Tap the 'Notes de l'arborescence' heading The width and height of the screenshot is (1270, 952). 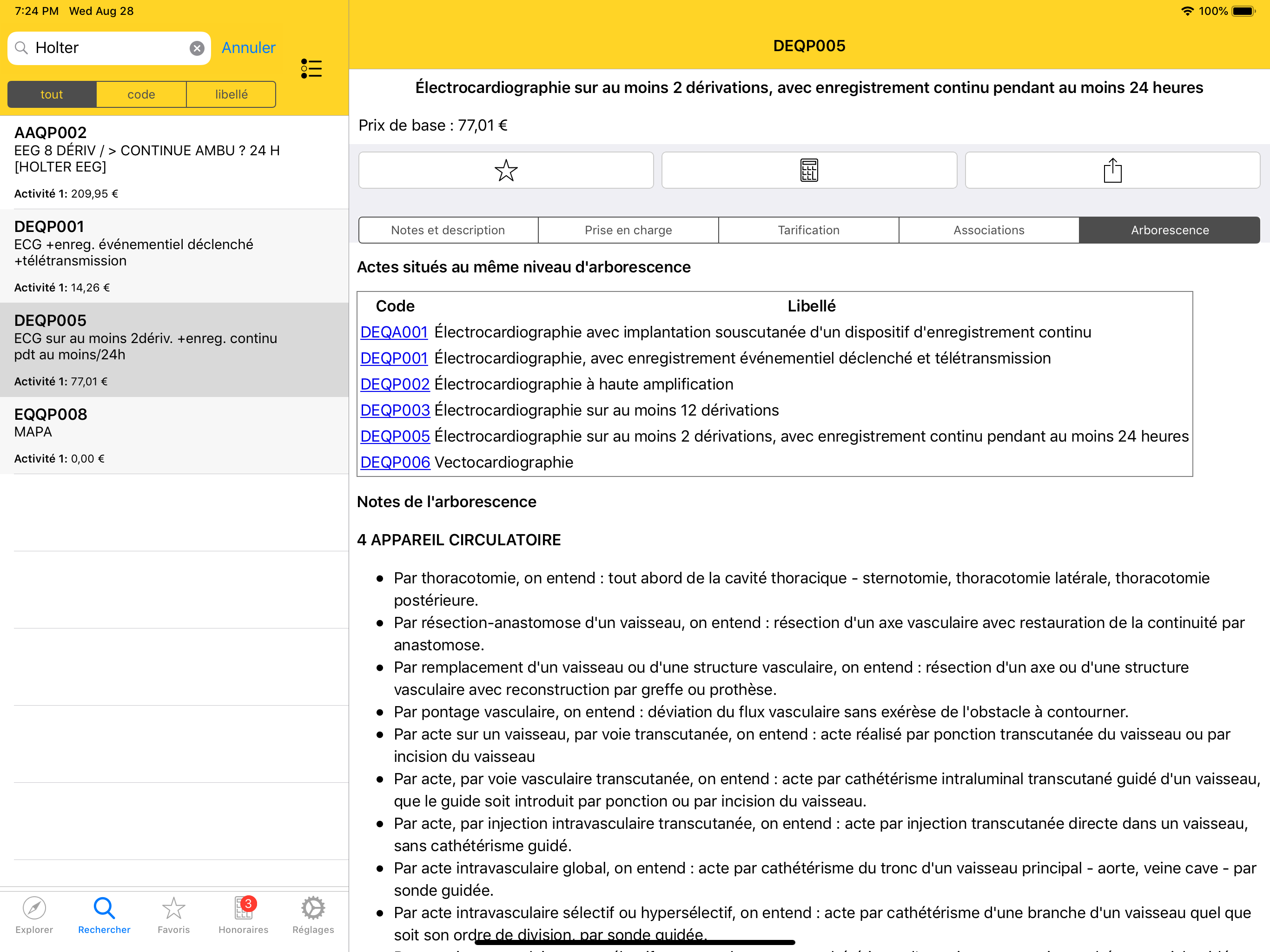pos(447,502)
